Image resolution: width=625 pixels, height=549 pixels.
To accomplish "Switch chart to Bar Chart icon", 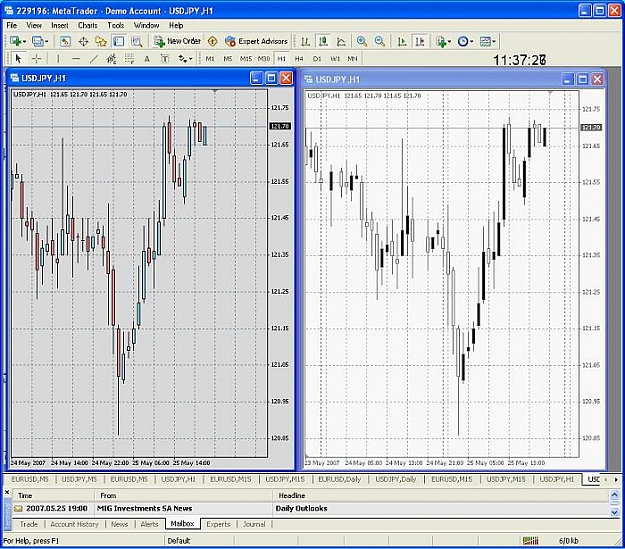I will pos(305,41).
